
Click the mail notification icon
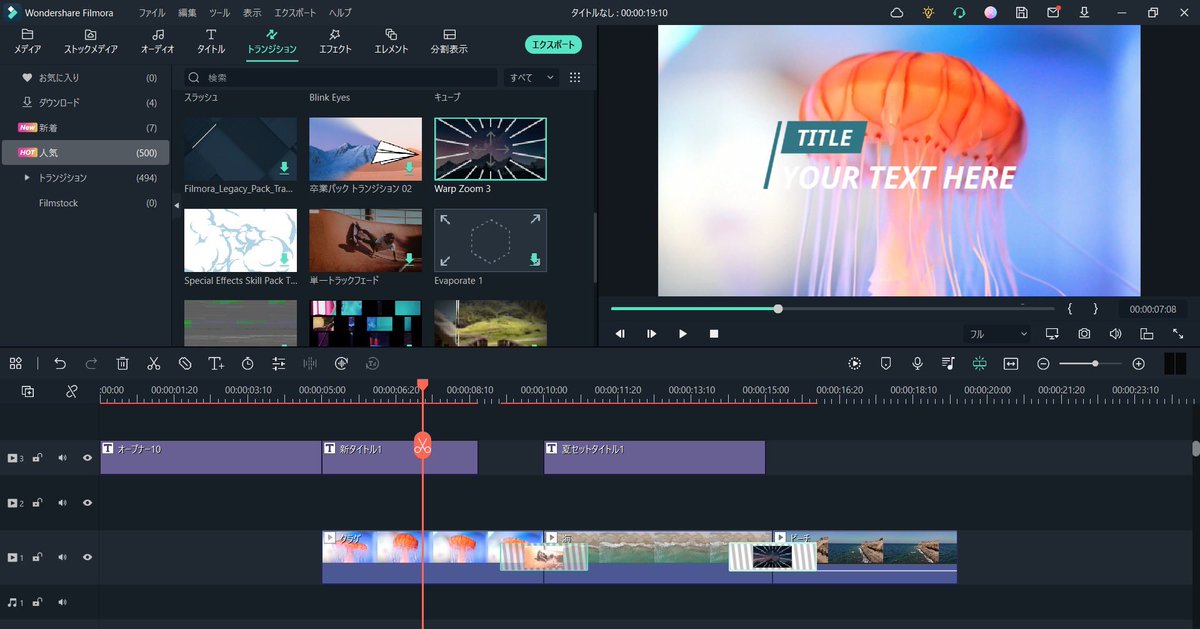1053,13
